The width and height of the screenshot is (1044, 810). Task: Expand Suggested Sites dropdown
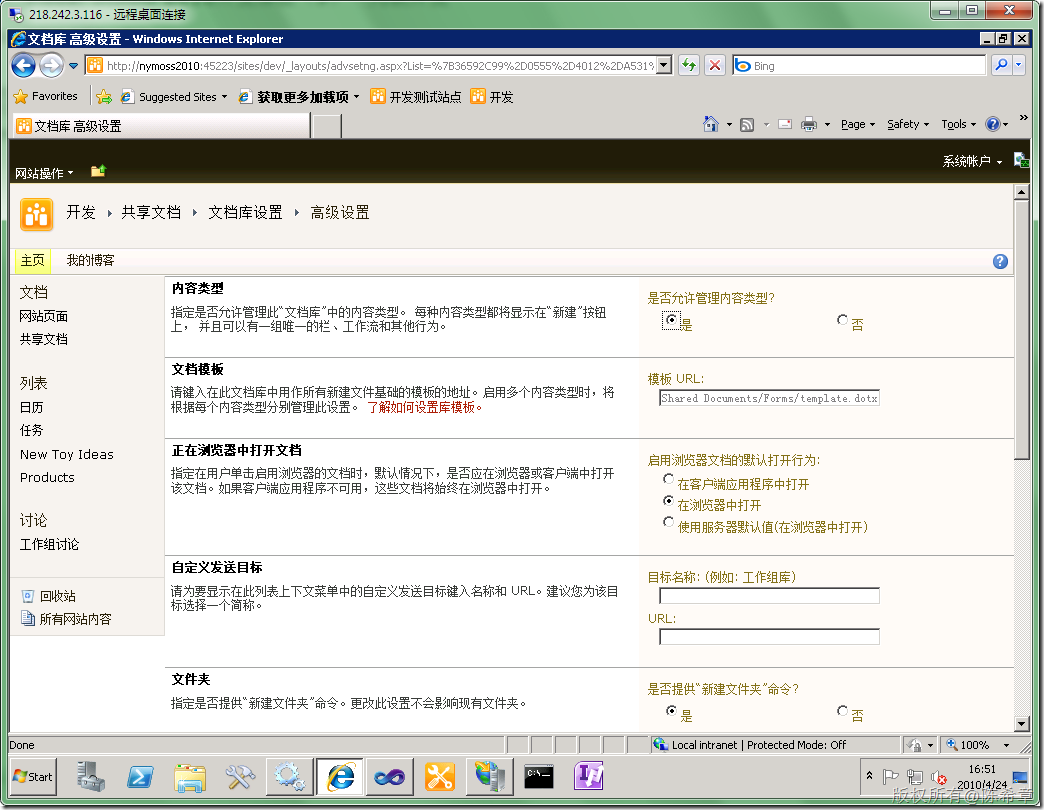pyautogui.click(x=224, y=97)
